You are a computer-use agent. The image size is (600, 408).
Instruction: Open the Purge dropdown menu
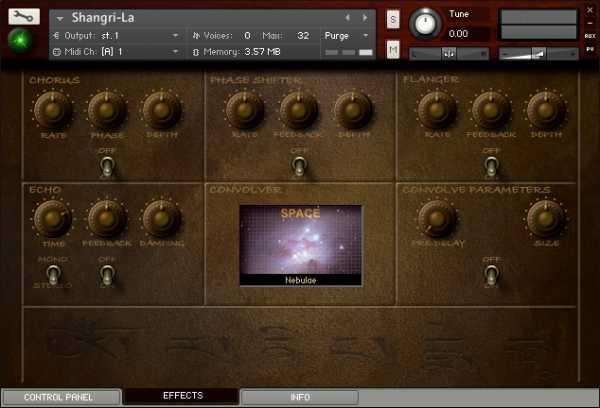pos(346,36)
